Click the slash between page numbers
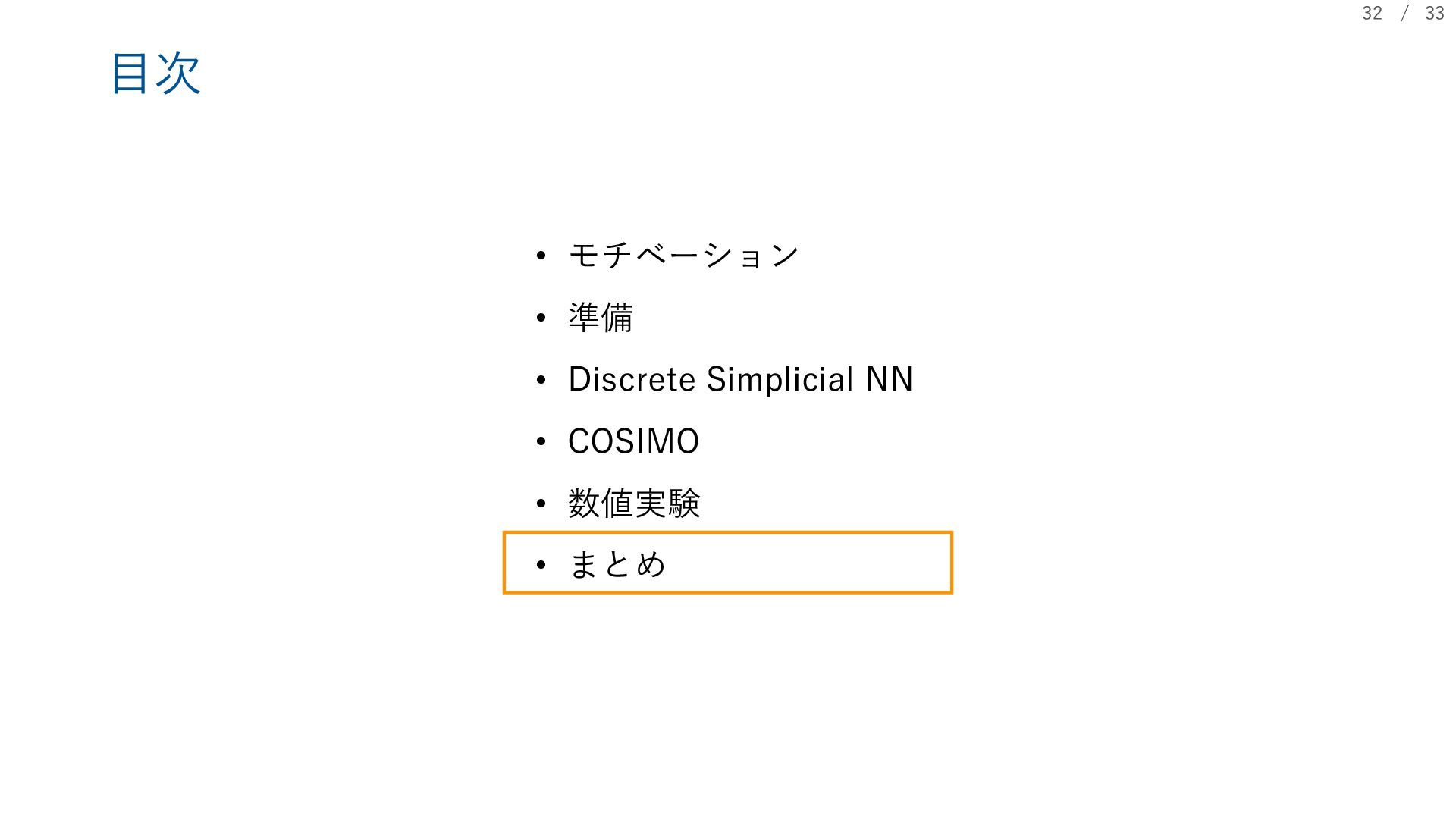Screen dimensions: 1456x819 coord(1404,14)
